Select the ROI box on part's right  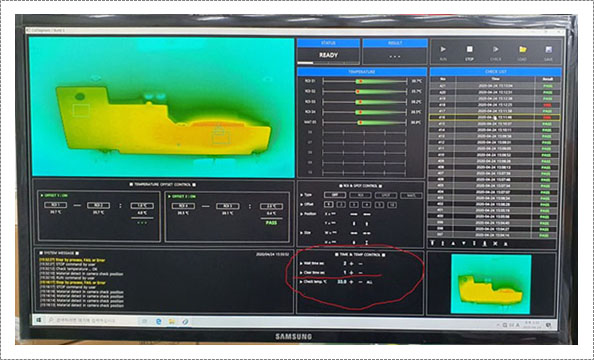coord(220,137)
